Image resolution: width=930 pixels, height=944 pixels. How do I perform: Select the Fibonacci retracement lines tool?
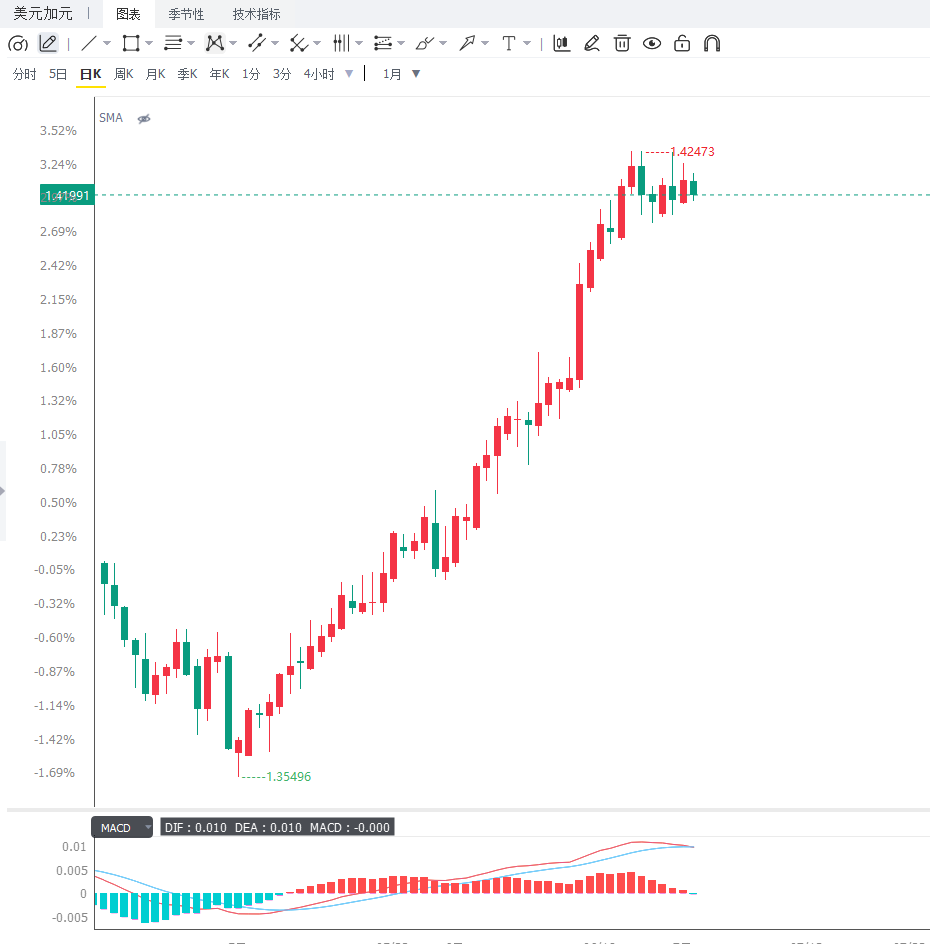click(383, 43)
